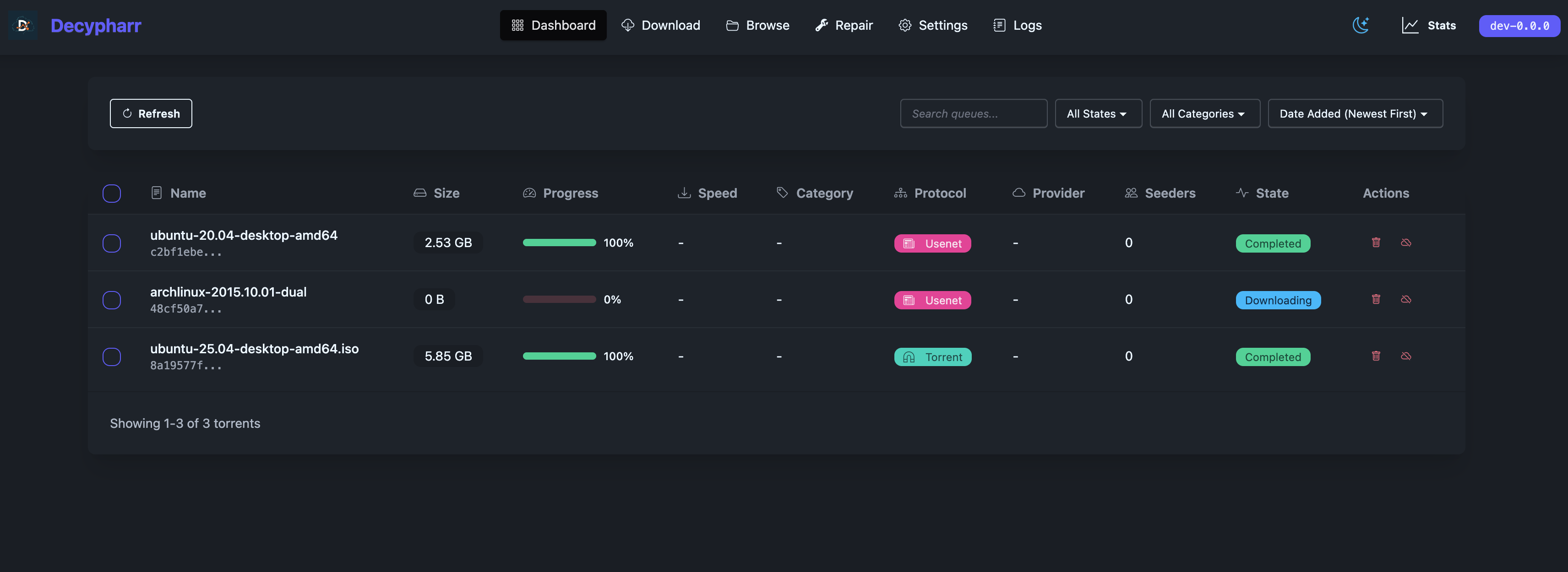Viewport: 1568px width, 572px height.
Task: Open the Date Added sort dropdown
Action: 1355,114
